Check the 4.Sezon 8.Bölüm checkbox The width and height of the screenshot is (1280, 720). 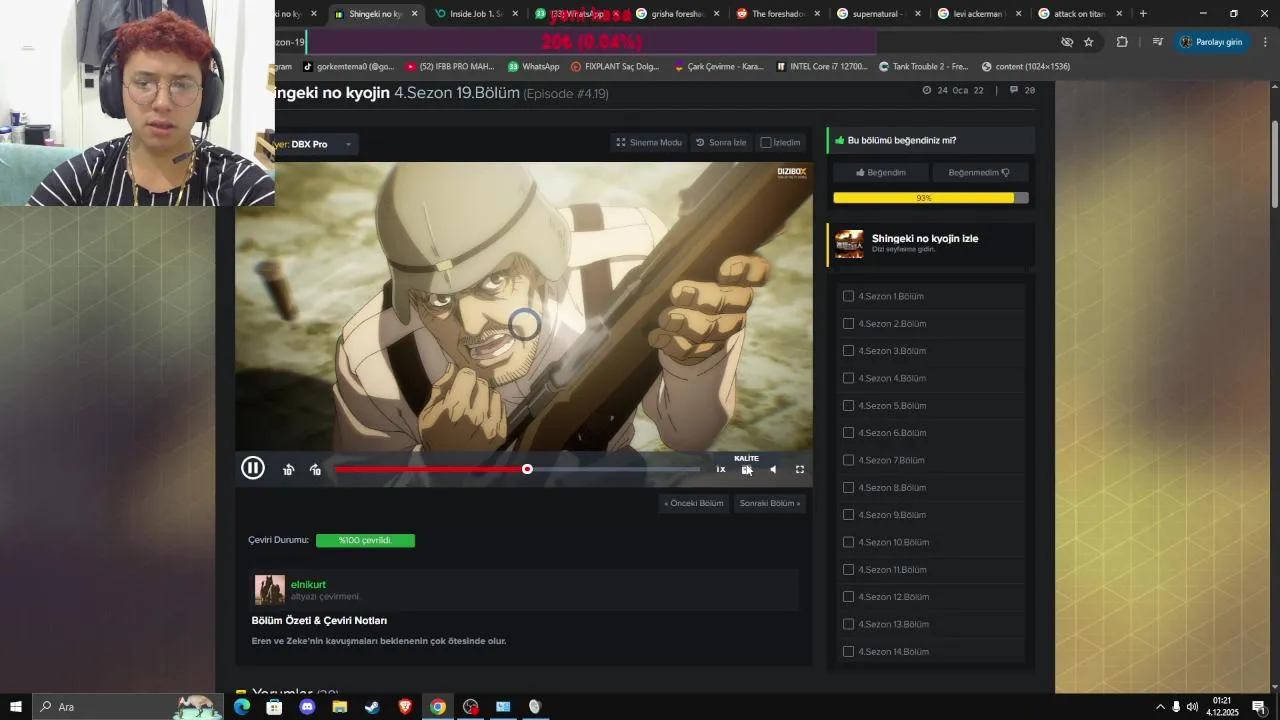click(848, 487)
